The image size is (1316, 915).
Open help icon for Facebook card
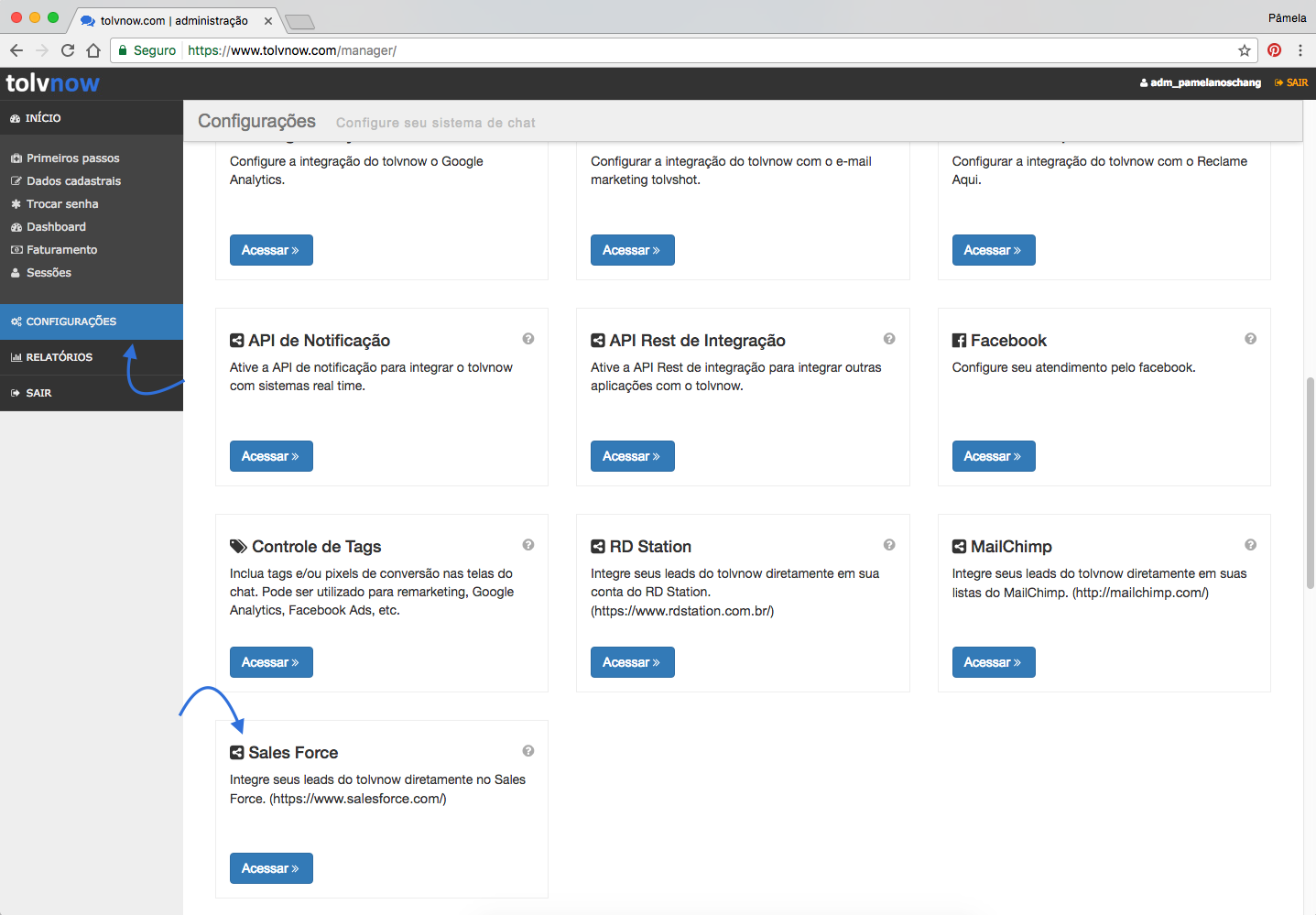(1250, 339)
